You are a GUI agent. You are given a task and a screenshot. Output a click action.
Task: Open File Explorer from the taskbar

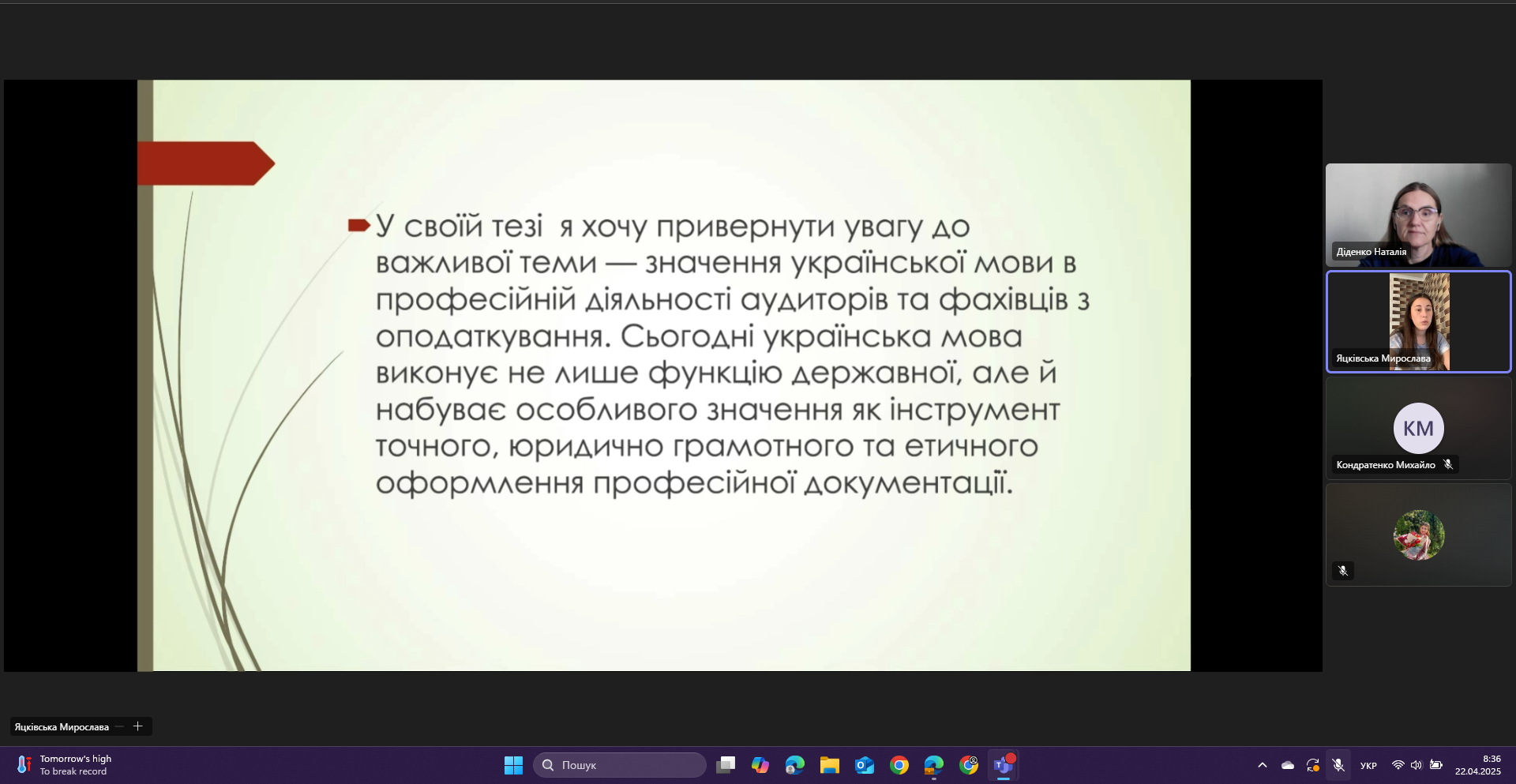tap(829, 765)
